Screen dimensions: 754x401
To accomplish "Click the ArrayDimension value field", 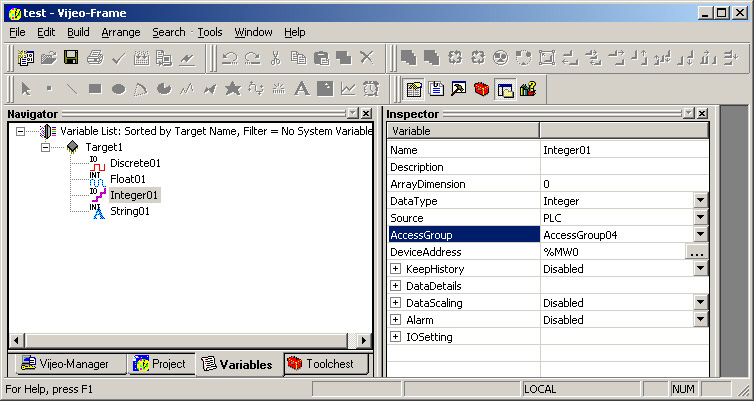I will 624,184.
